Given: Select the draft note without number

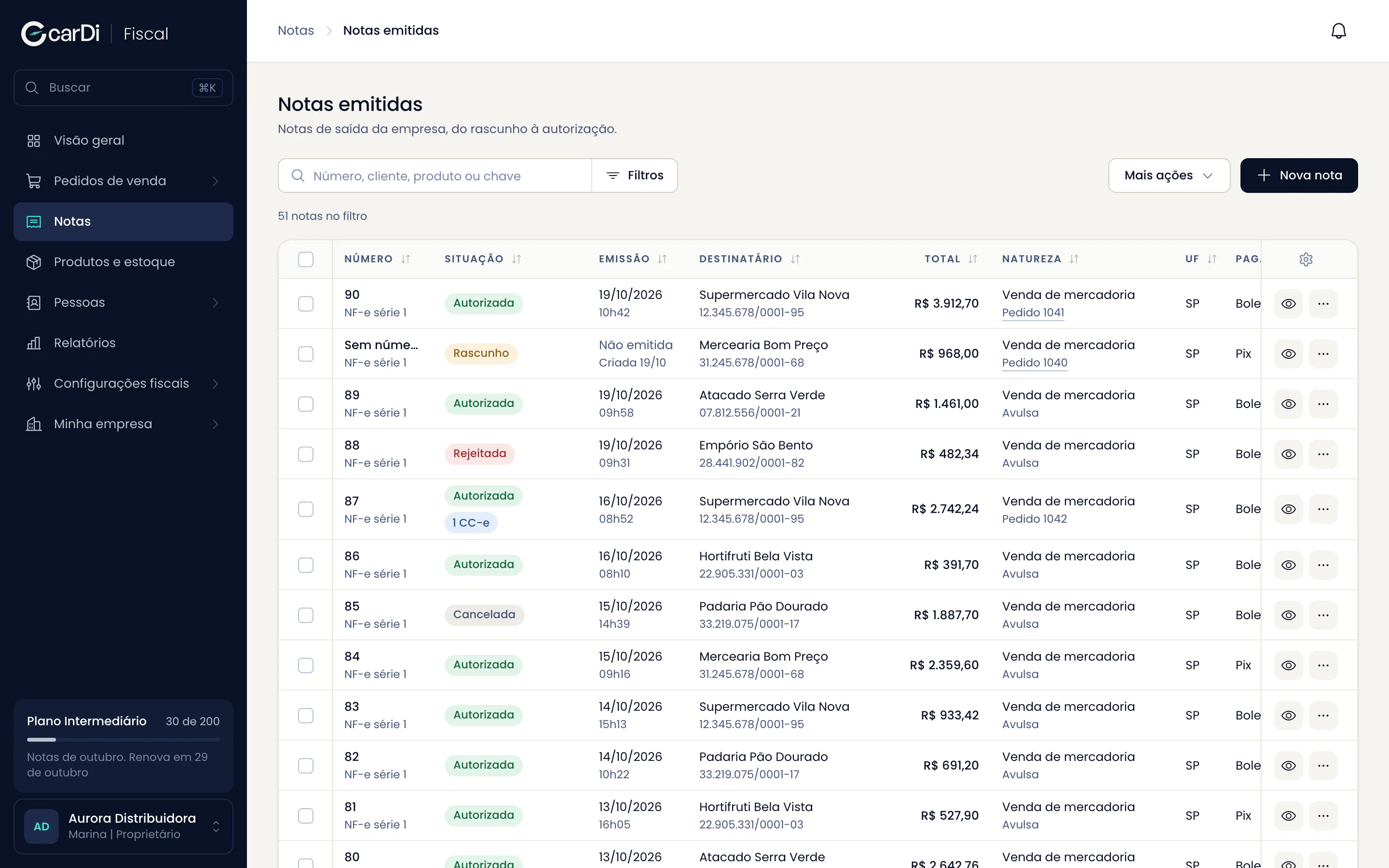Looking at the screenshot, I should tap(306, 353).
